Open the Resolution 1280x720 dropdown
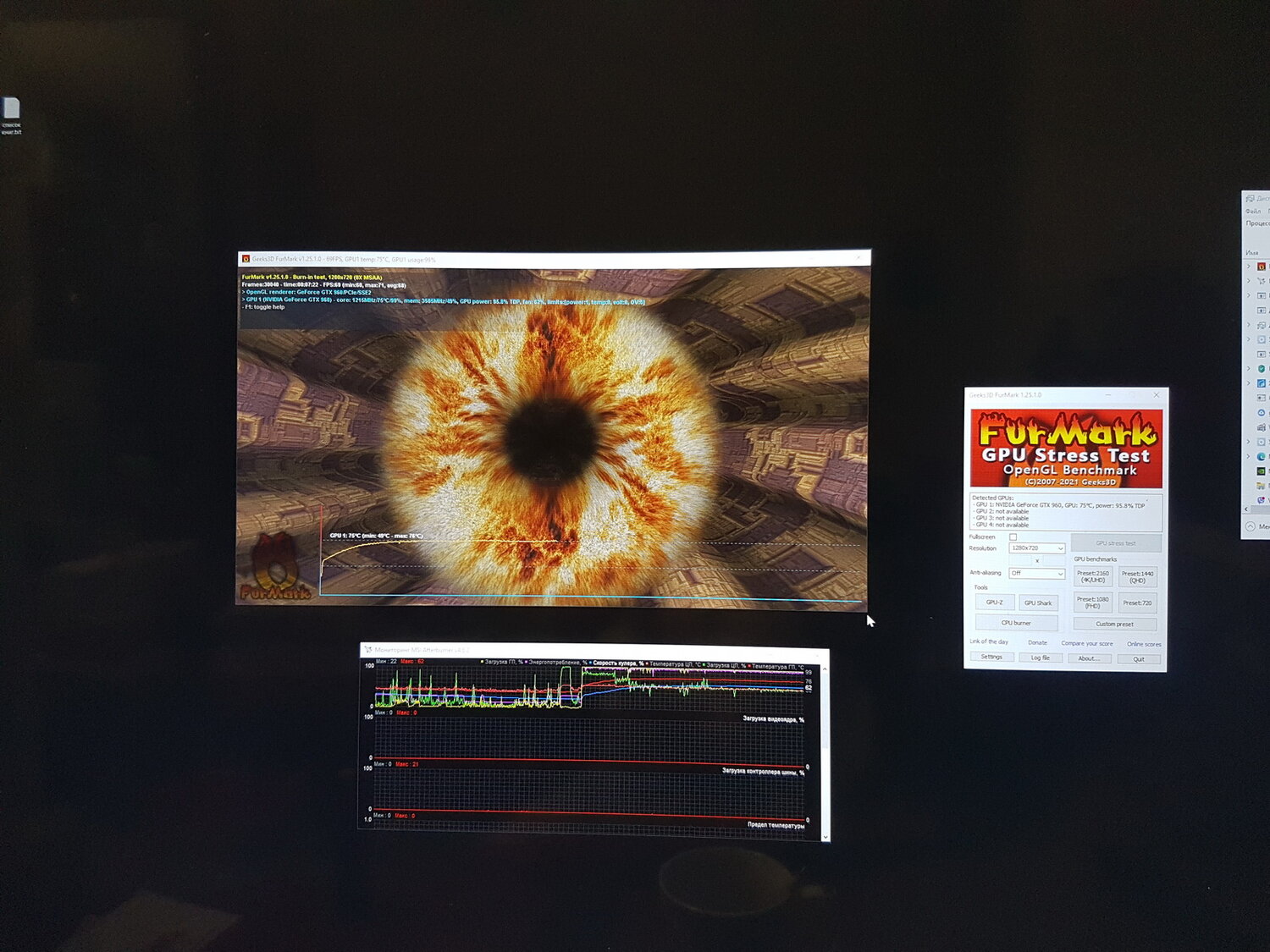Screen dimensions: 1270x952 (x=1037, y=548)
